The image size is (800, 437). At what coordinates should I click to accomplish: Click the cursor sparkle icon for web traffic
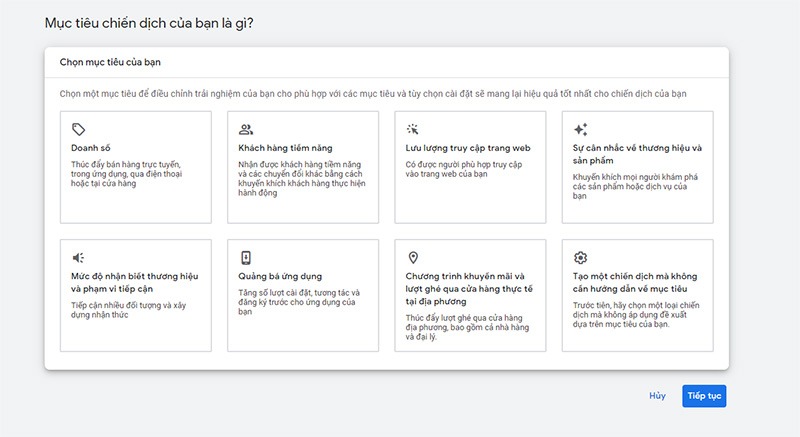[413, 130]
